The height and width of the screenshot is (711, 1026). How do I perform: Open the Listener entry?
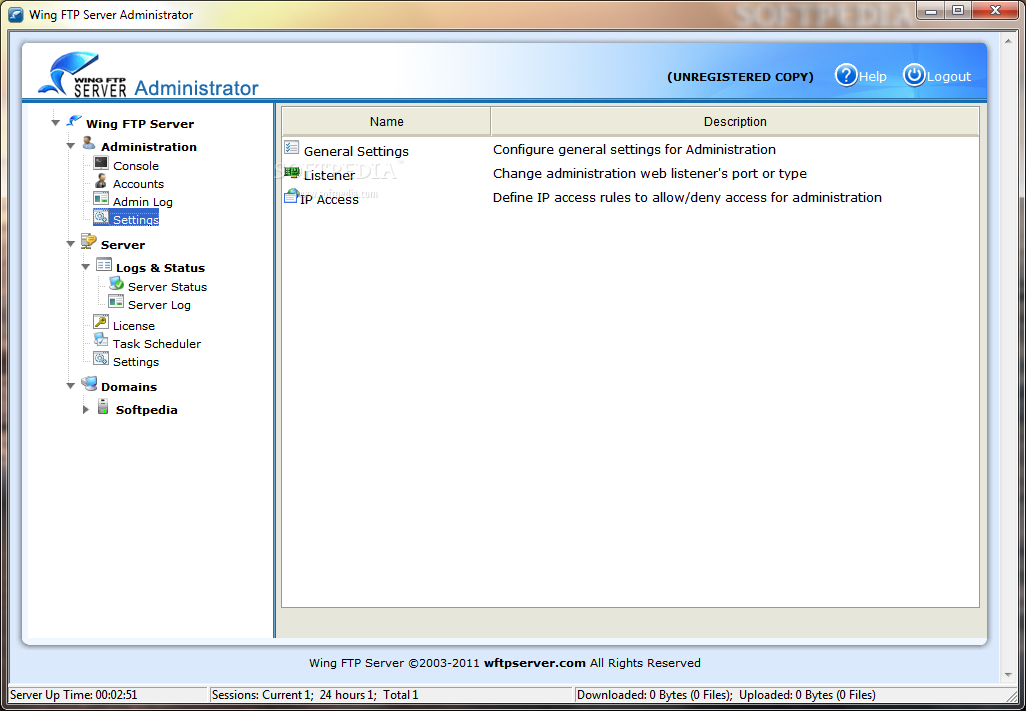pyautogui.click(x=329, y=175)
